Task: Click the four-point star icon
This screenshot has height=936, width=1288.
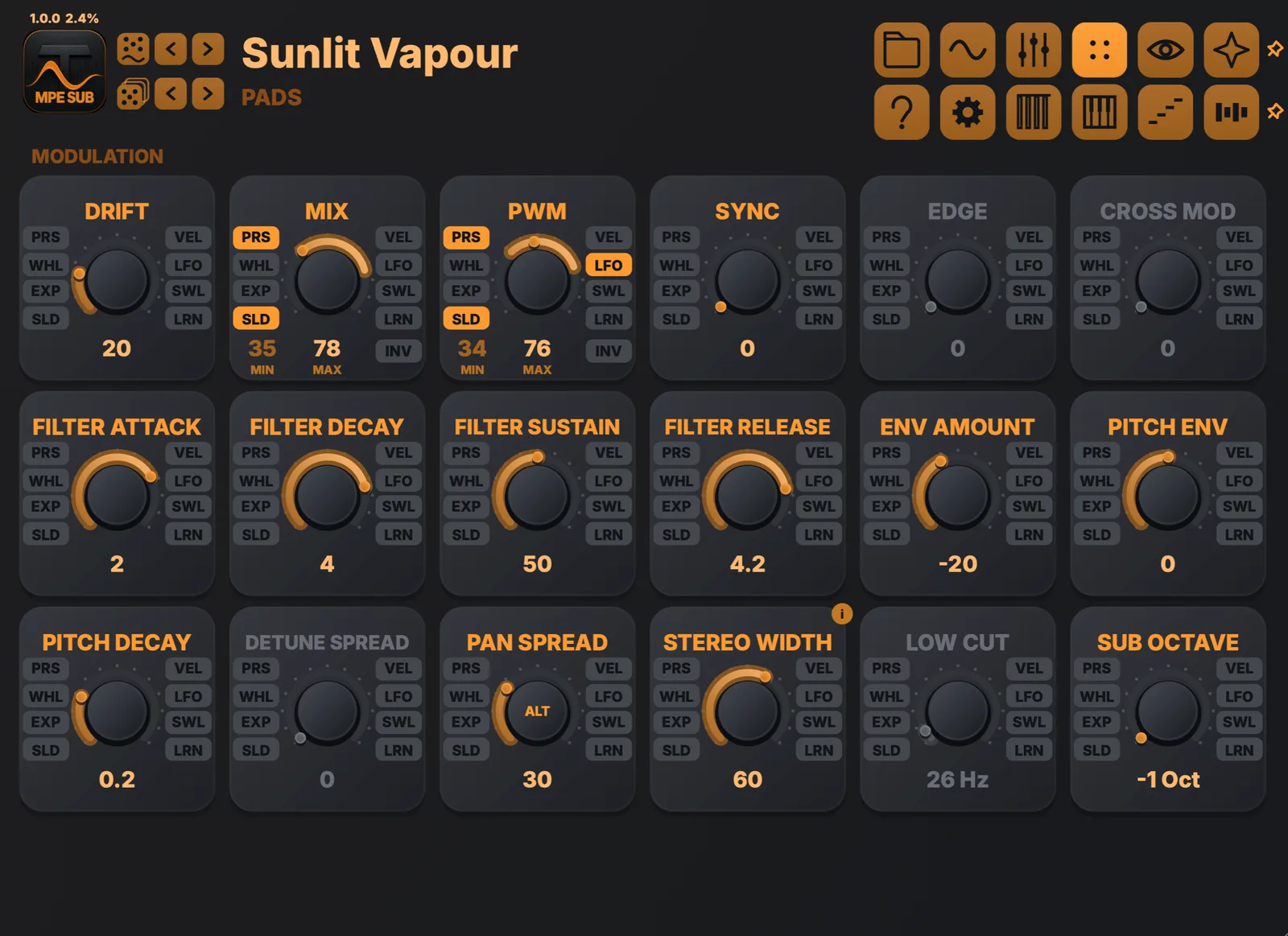Action: (x=1231, y=50)
